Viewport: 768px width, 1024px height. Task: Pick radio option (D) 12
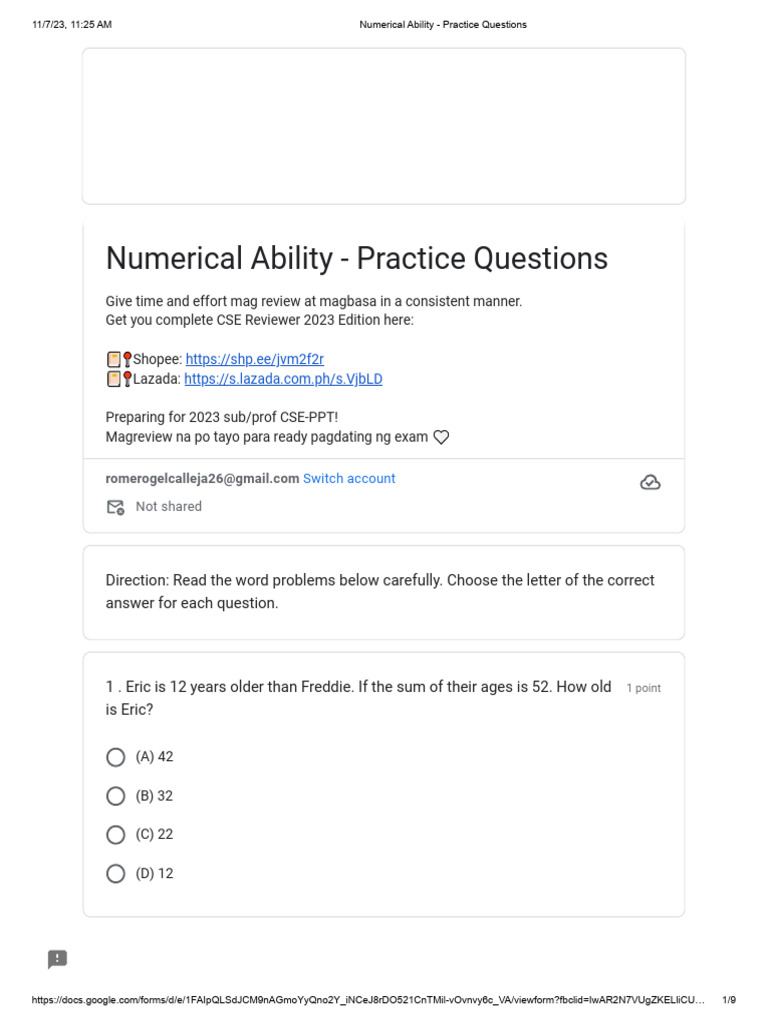point(116,873)
